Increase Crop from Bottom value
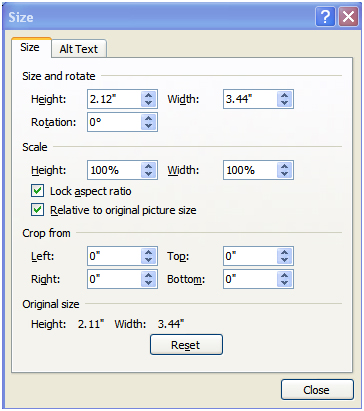Screen dimensions: 364x411 [x=284, y=275]
